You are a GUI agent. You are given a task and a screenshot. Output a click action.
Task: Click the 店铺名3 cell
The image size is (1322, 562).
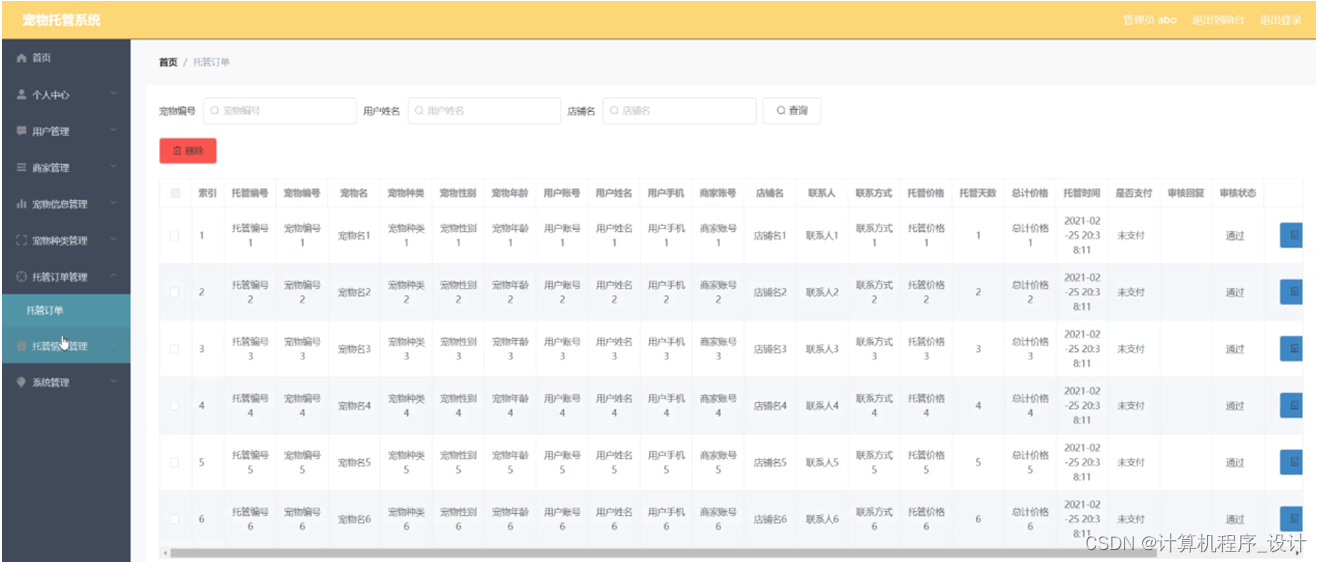pos(770,349)
